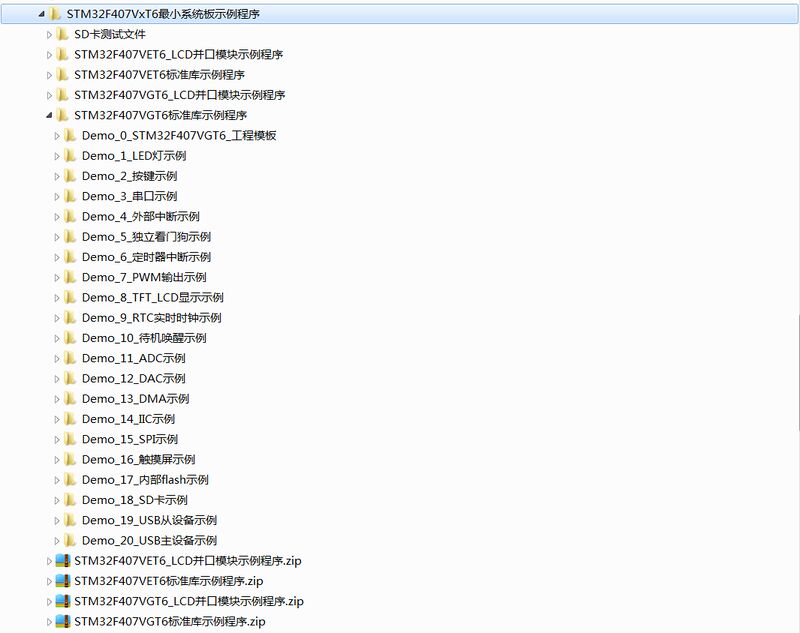
Task: Collapse the STM32F407VGT6标准库示例程序 folder
Action: coord(49,116)
